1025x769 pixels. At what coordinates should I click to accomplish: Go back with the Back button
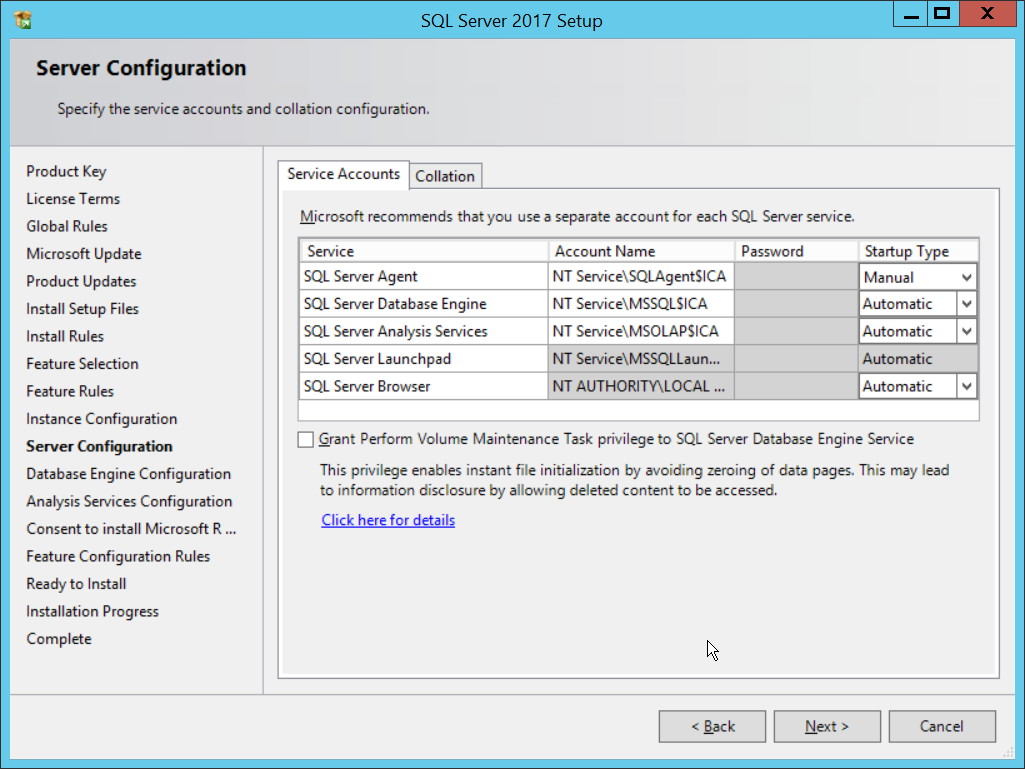click(712, 726)
